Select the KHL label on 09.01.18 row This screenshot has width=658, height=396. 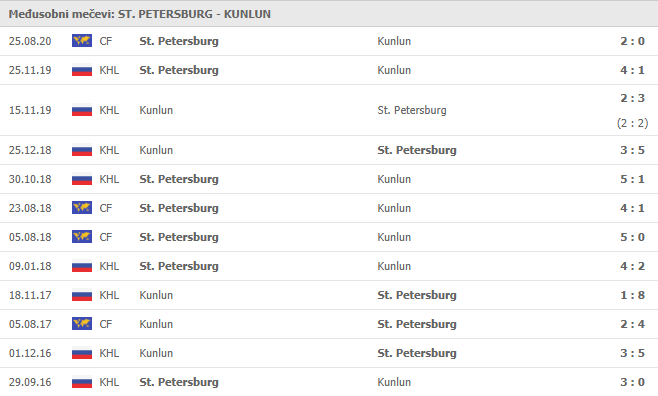click(109, 266)
